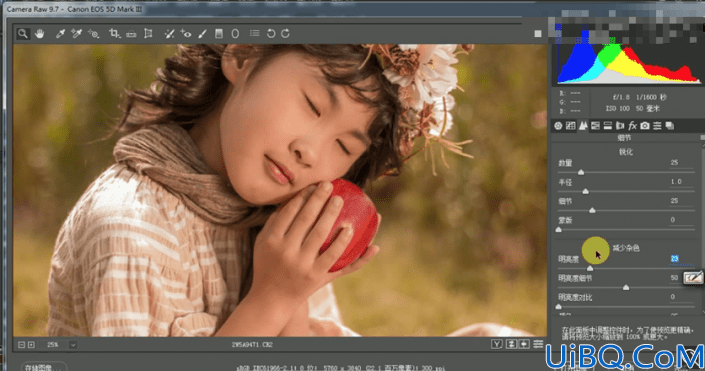Open the preview preferences menu icon
This screenshot has width=705, height=371.
pos(538,344)
